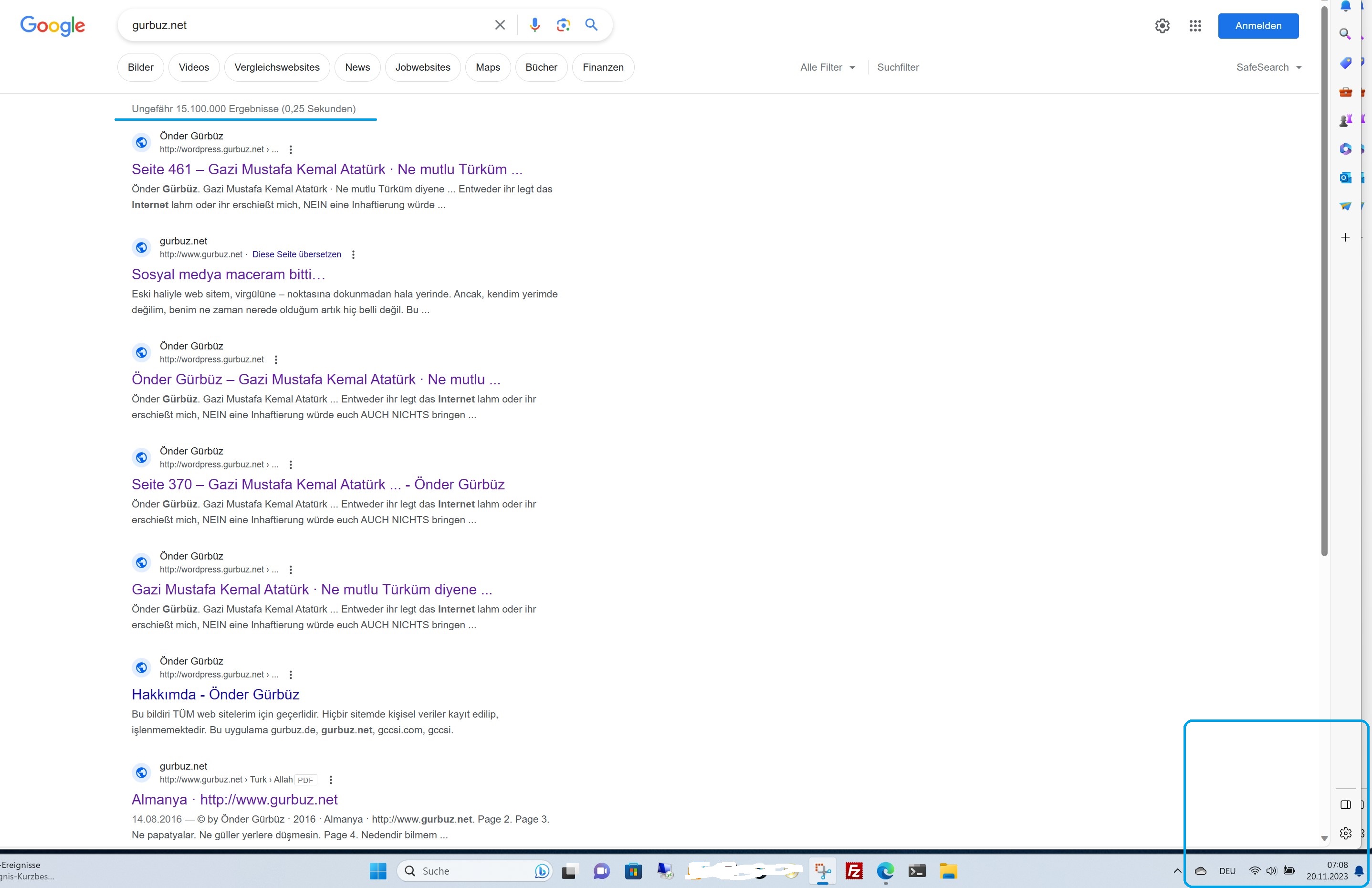Open Google quick settings gear
Viewport: 1372px width, 888px height.
click(x=1162, y=25)
